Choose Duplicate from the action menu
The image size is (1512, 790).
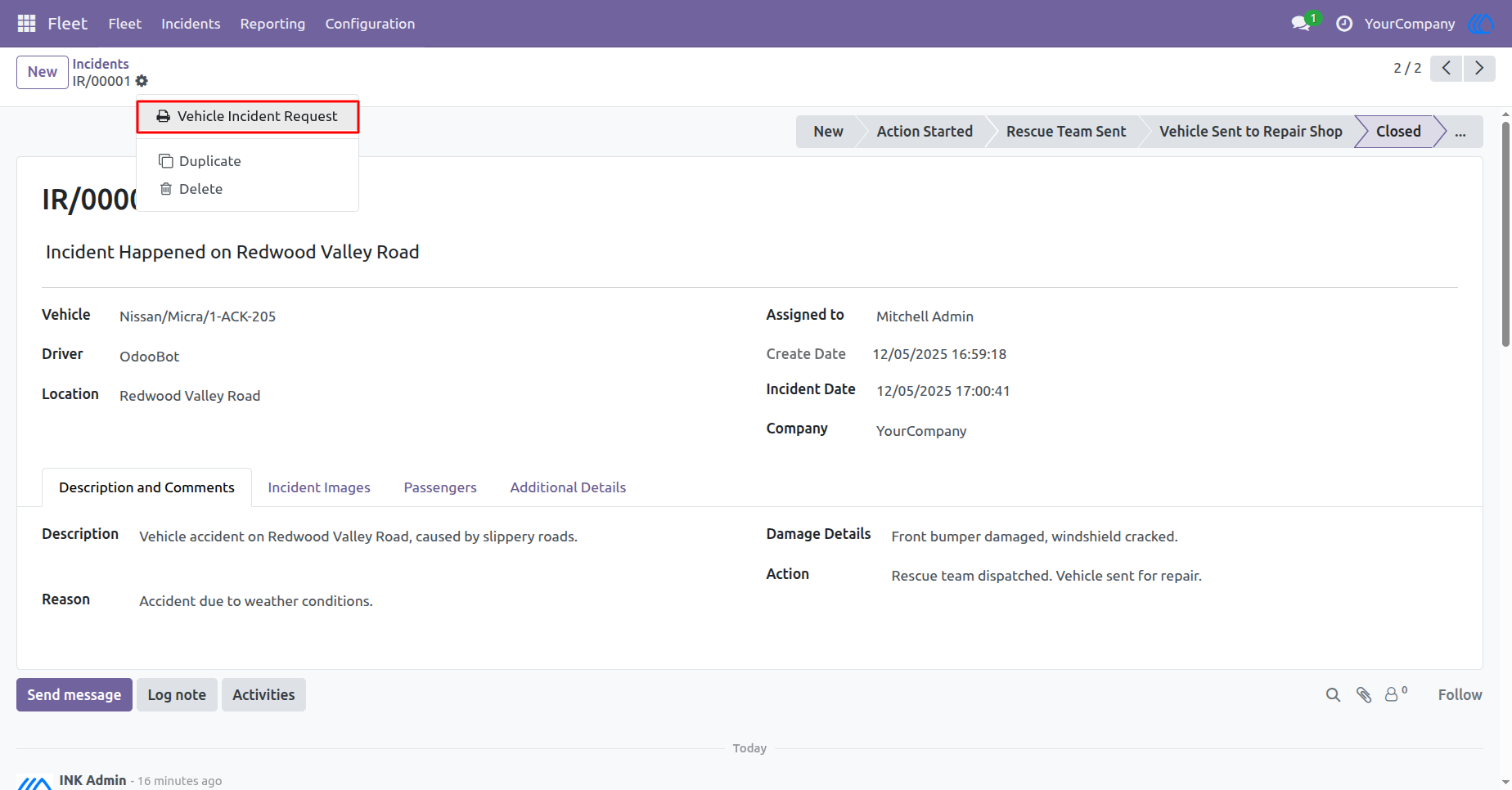pyautogui.click(x=210, y=161)
